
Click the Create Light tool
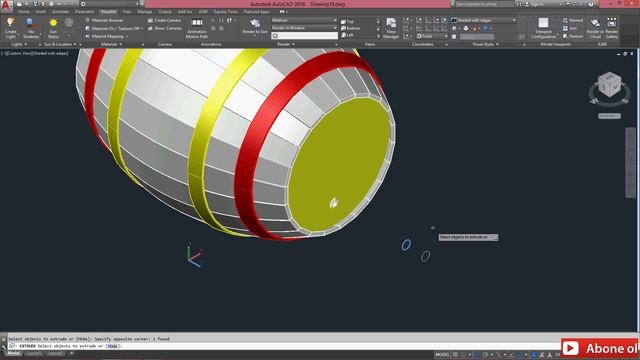point(11,28)
